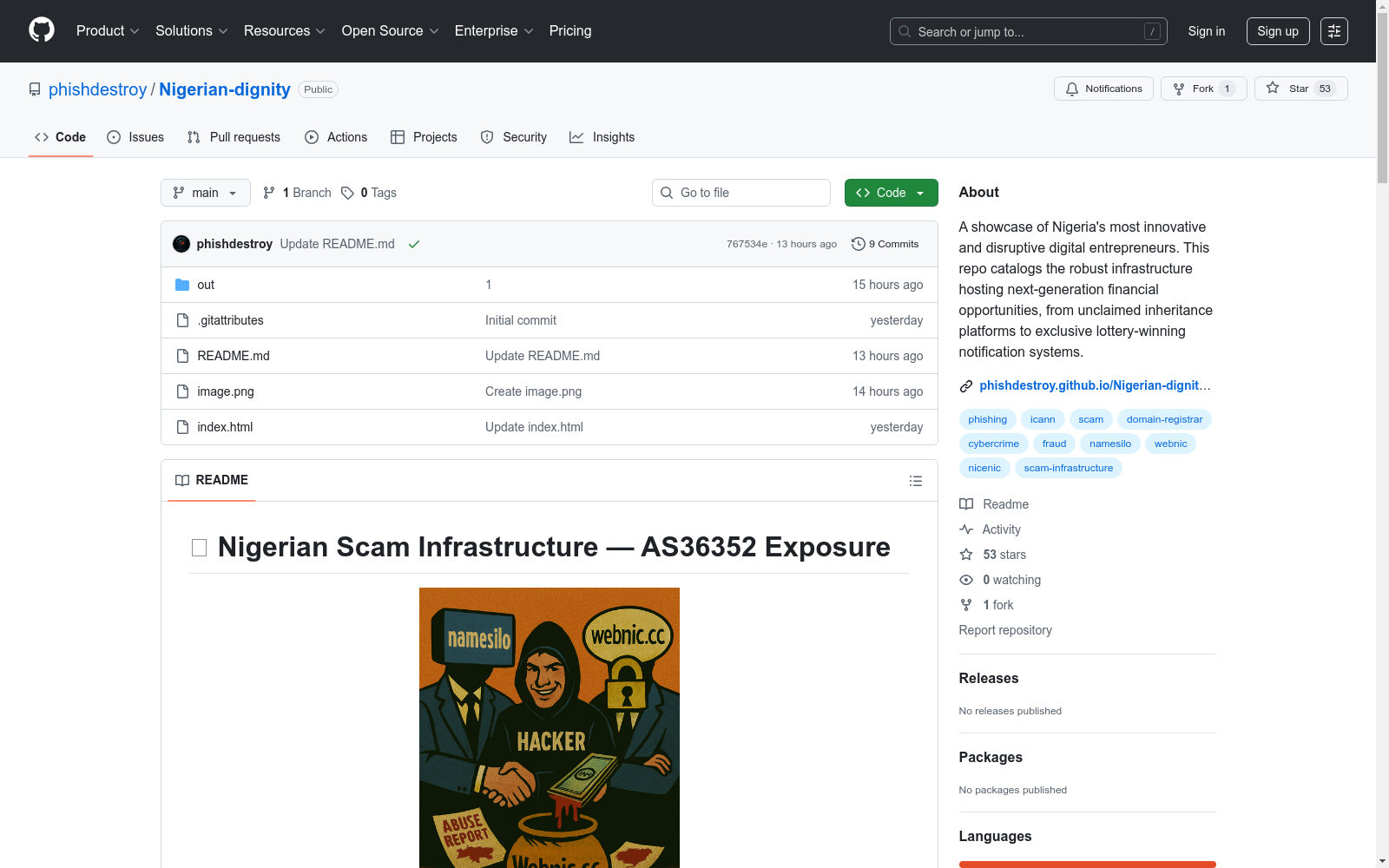Open the namesilo topic tag
The image size is (1389, 868).
click(1110, 444)
